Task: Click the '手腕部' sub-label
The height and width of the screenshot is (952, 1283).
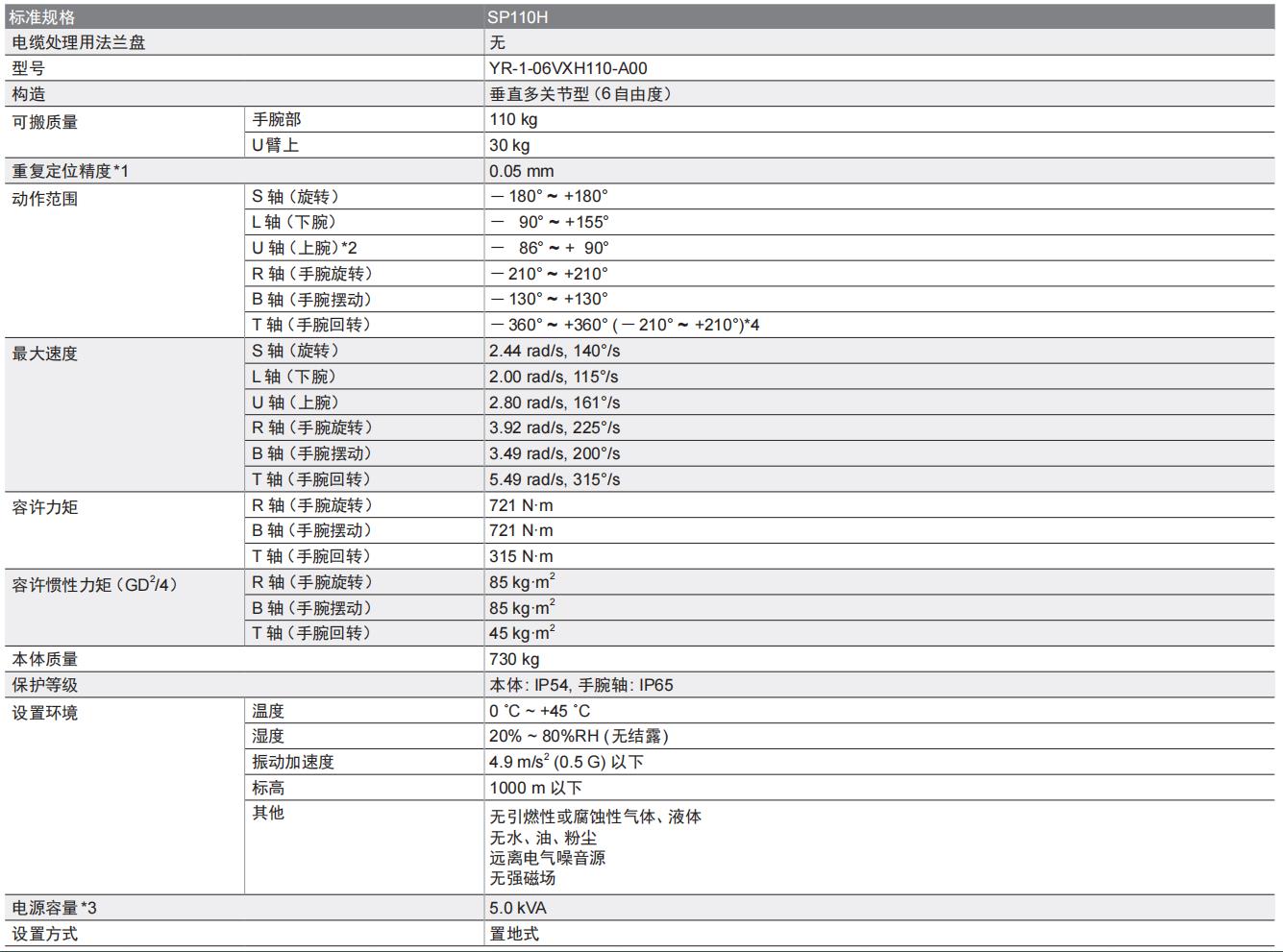Action: pyautogui.click(x=277, y=119)
